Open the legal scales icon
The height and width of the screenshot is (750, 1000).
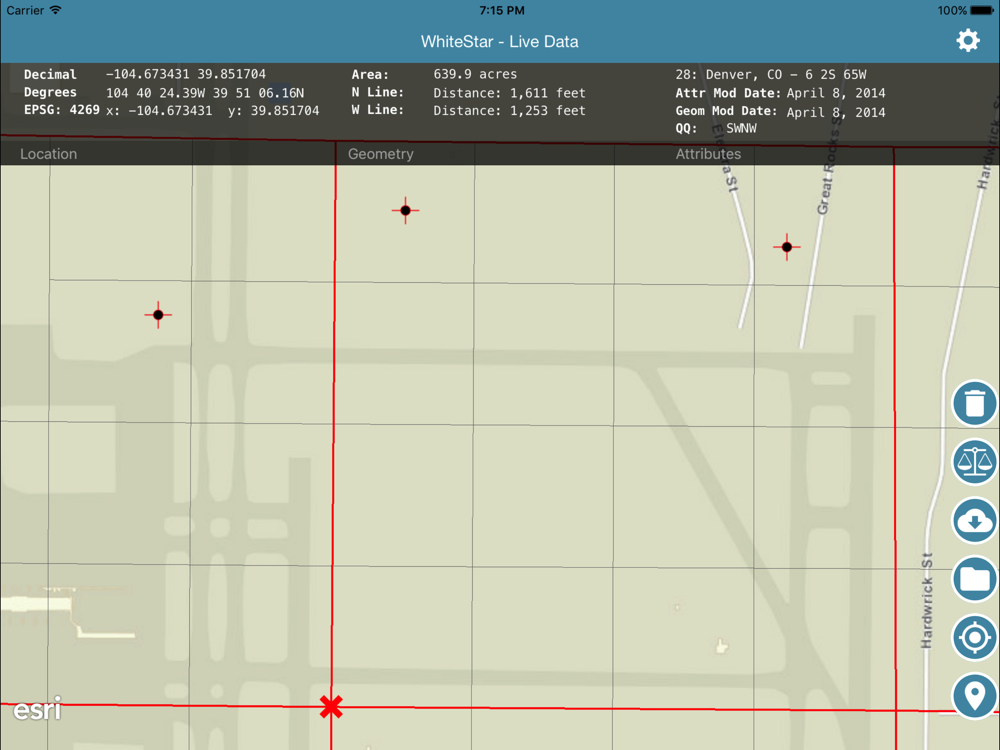pos(974,461)
